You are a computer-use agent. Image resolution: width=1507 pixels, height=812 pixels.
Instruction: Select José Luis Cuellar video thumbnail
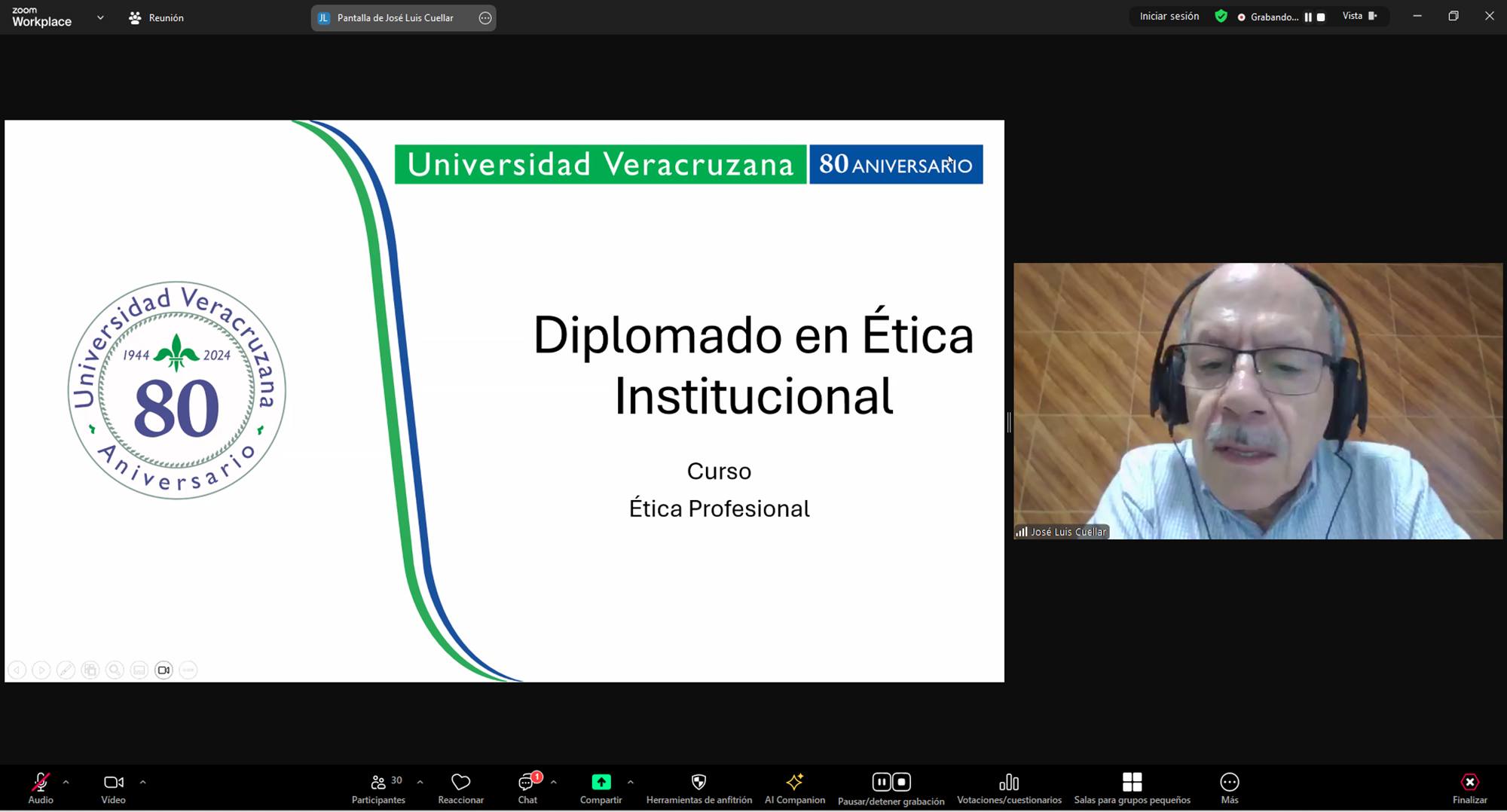point(1258,401)
